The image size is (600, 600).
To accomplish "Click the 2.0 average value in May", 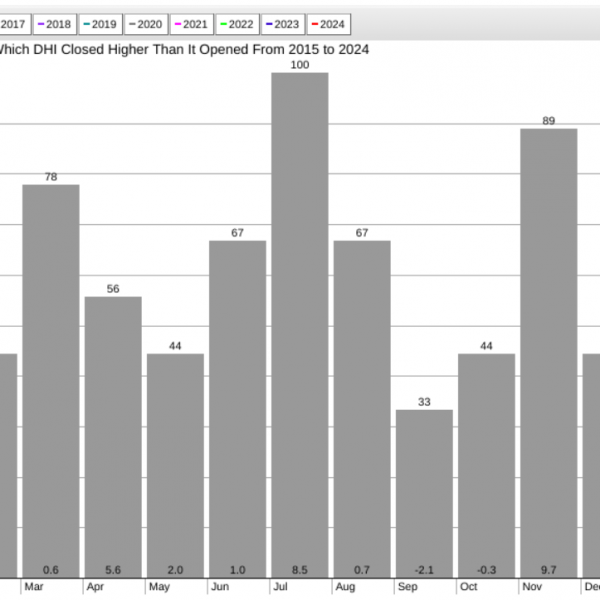I will [x=175, y=570].
